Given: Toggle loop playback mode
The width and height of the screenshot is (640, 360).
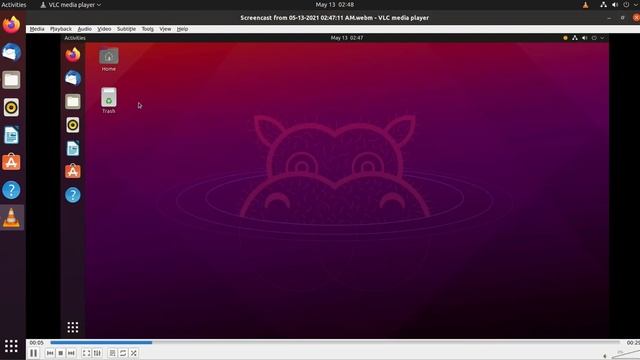Looking at the screenshot, I should tap(123, 353).
